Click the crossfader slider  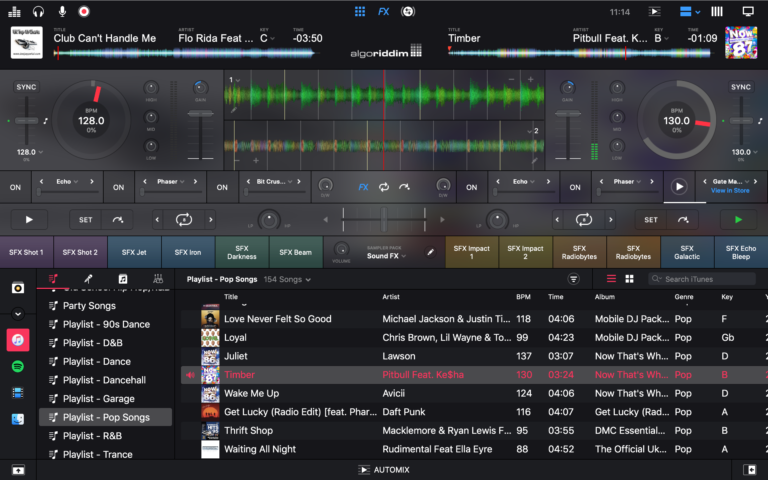(x=384, y=219)
